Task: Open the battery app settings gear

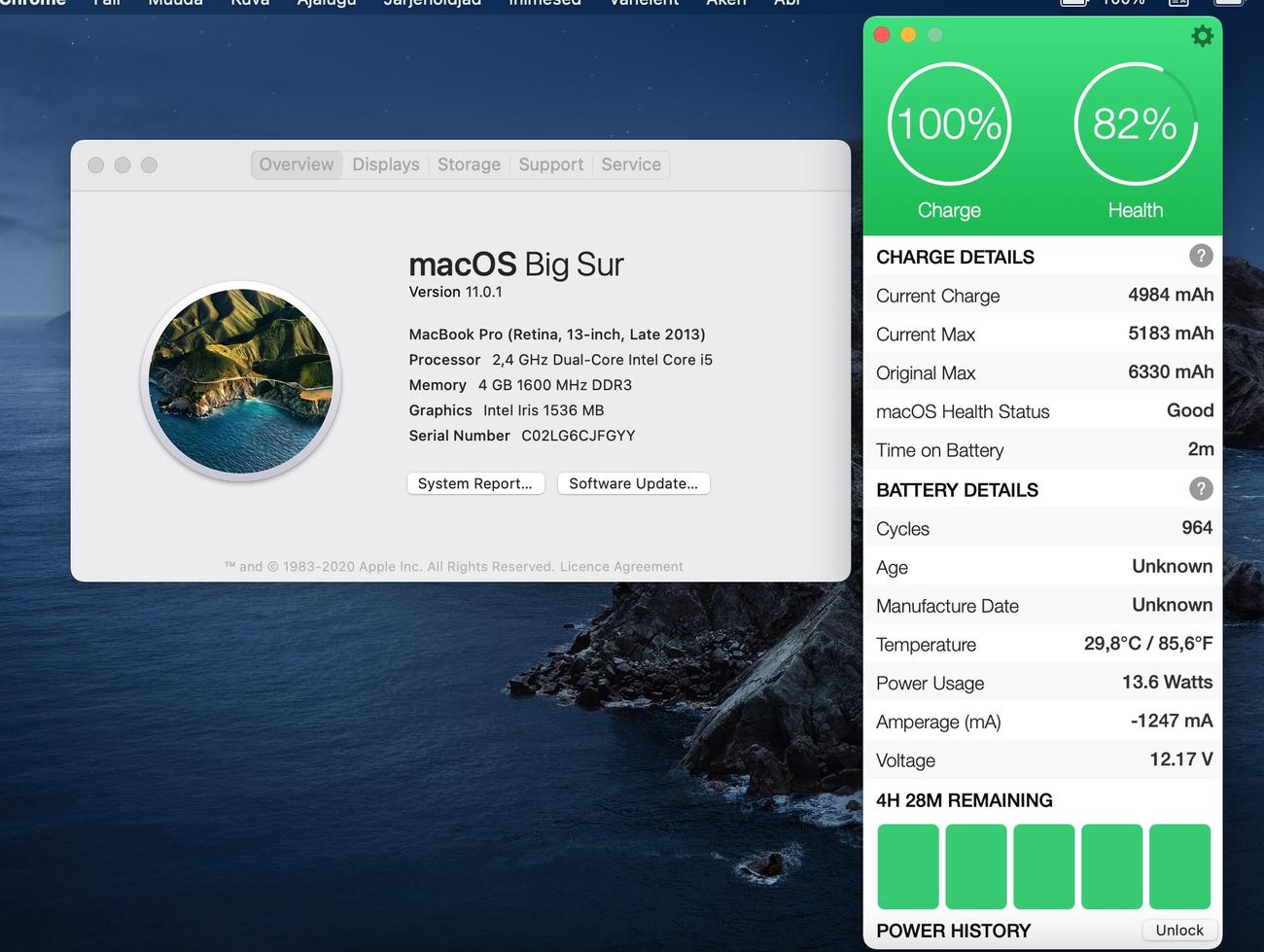Action: (1202, 36)
